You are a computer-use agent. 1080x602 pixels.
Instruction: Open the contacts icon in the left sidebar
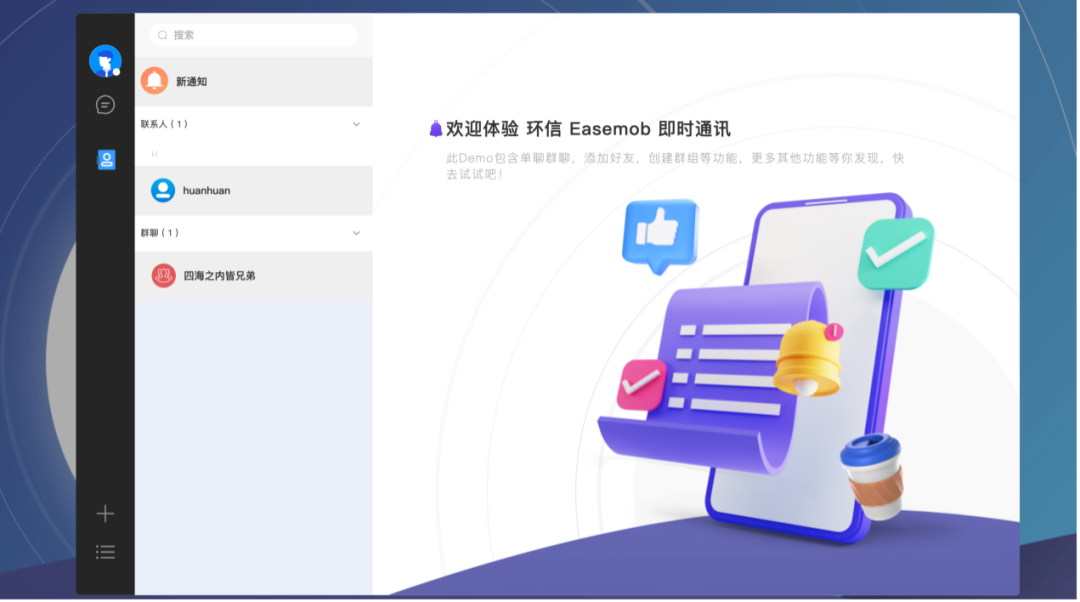pos(105,159)
